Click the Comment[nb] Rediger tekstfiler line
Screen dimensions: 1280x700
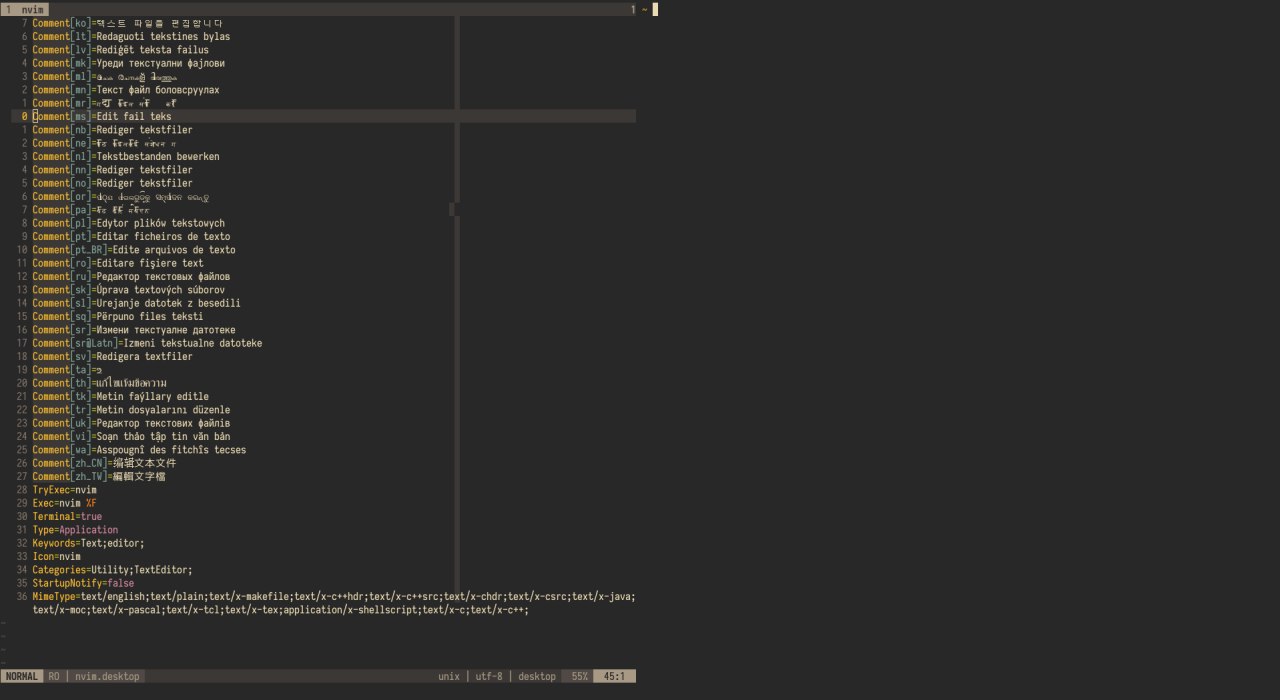tap(112, 130)
